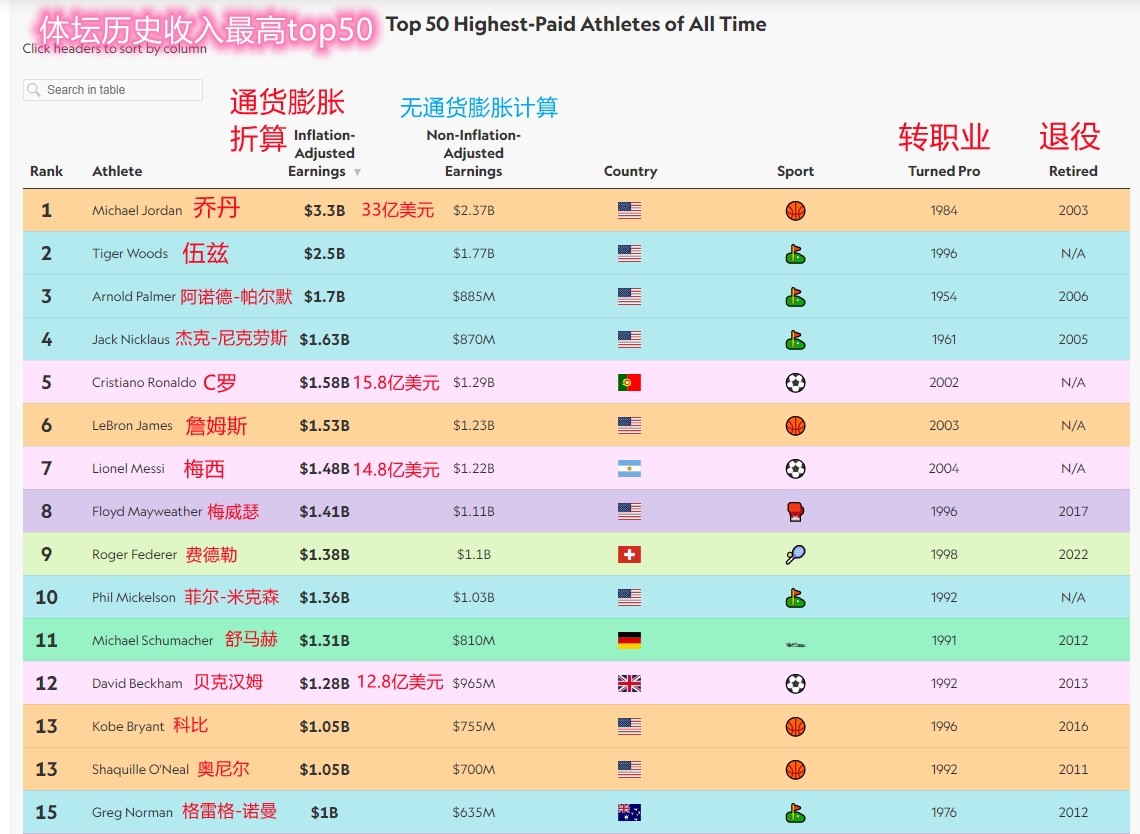This screenshot has width=1140, height=834.
Task: Click the US flag in Jack Nicklaus' row
Action: coord(630,339)
